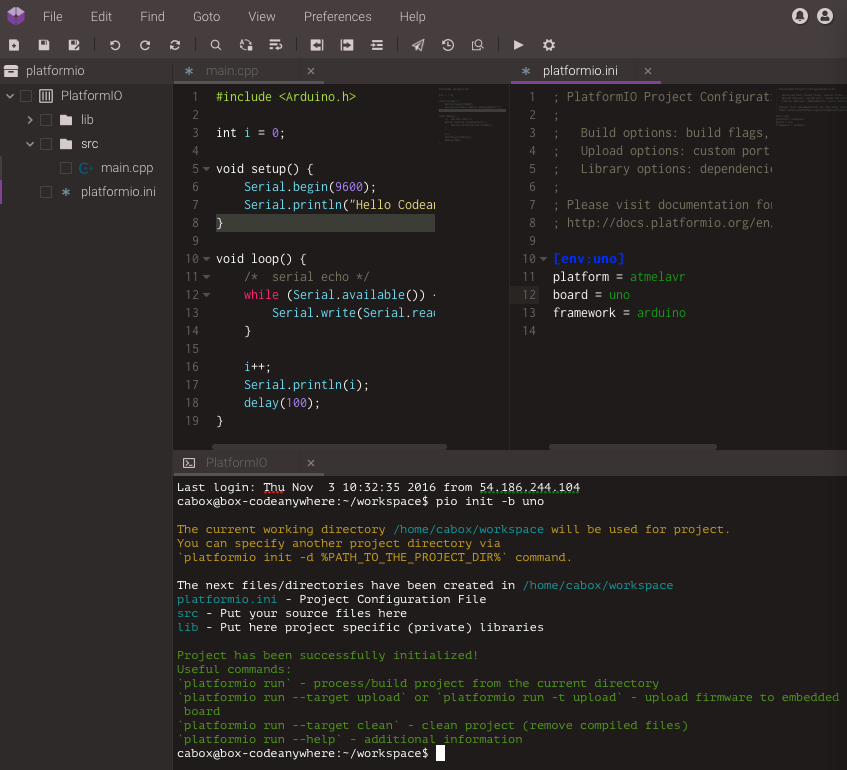Click the paper plane share icon
This screenshot has height=770, width=847.
tap(418, 45)
